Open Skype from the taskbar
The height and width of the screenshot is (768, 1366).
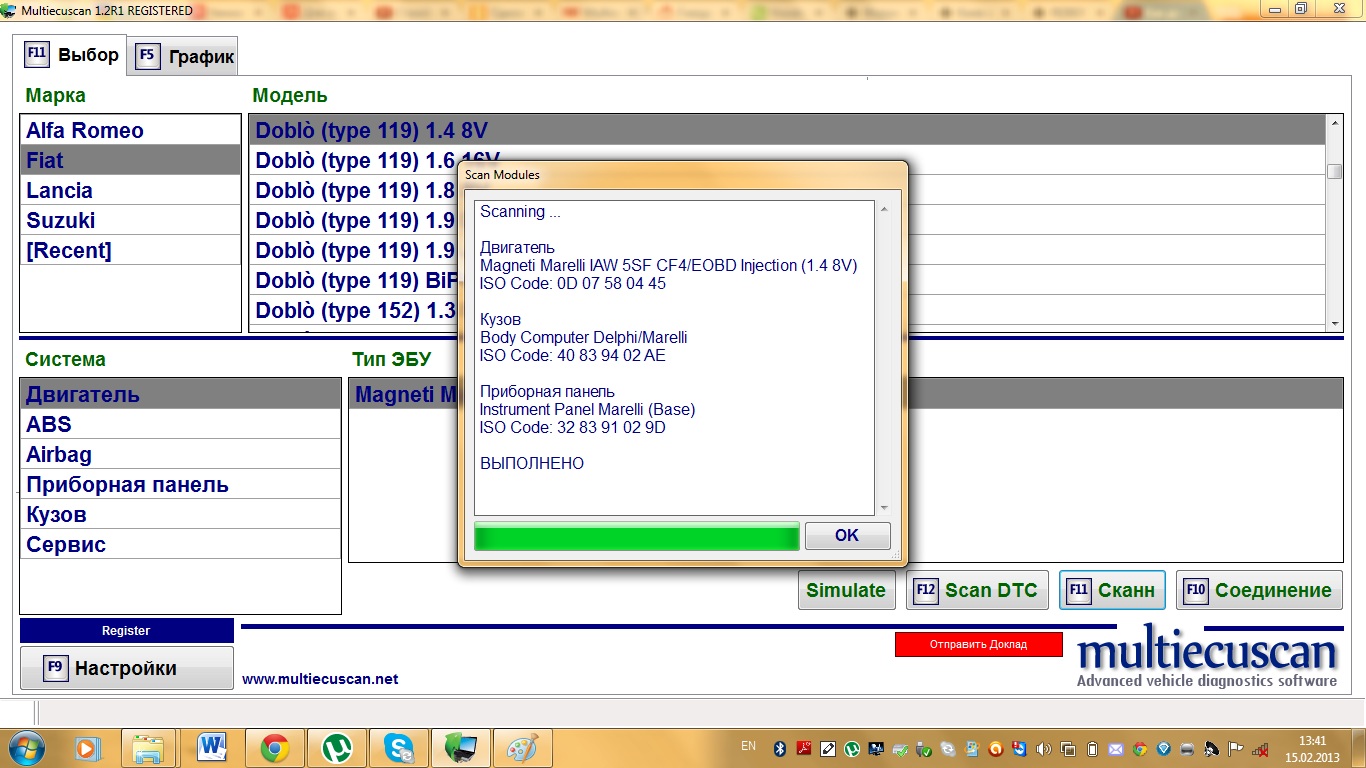coord(399,747)
